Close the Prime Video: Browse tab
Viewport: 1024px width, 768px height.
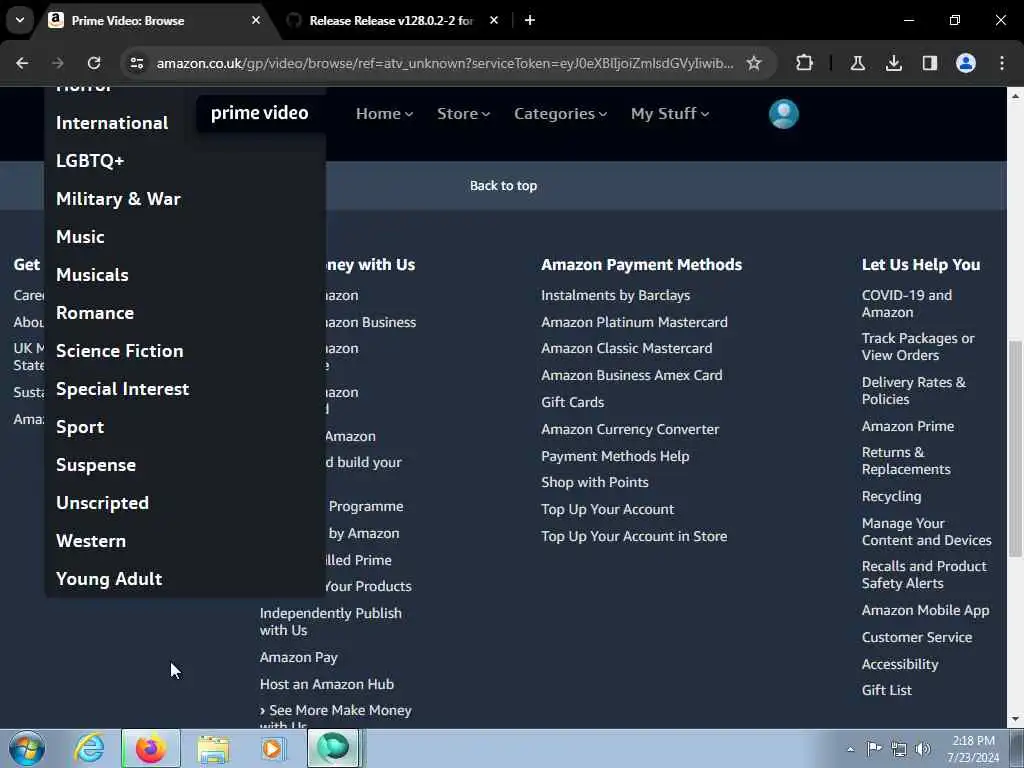(256, 20)
